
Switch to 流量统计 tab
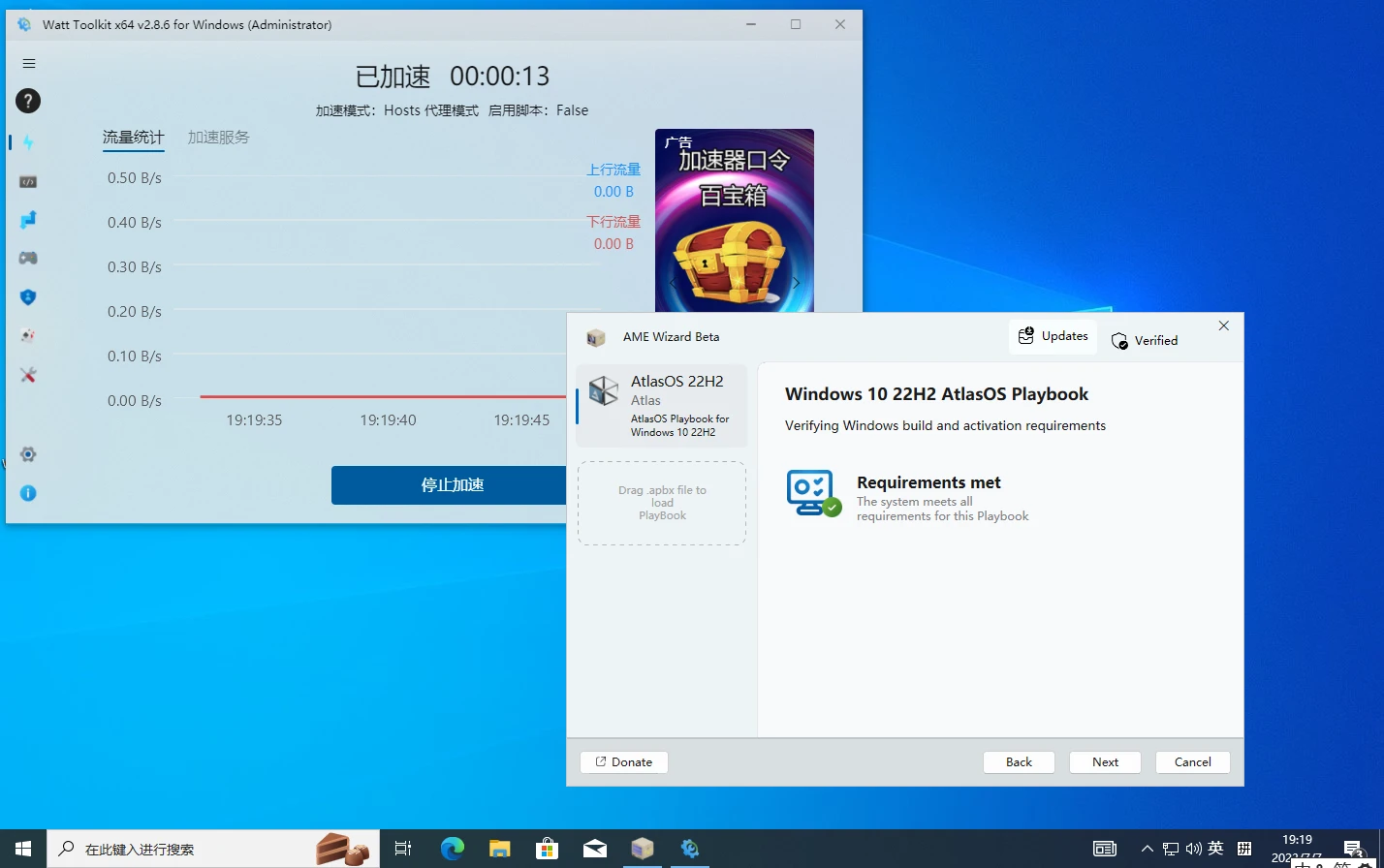click(x=133, y=138)
